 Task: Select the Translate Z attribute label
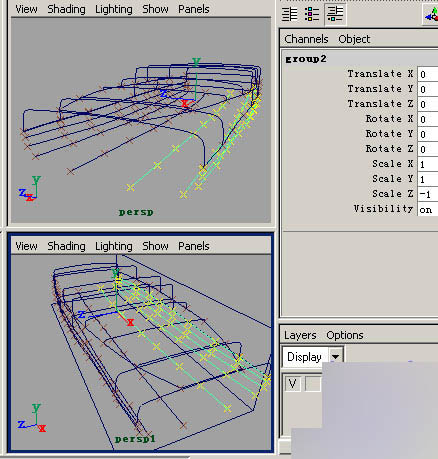click(380, 104)
